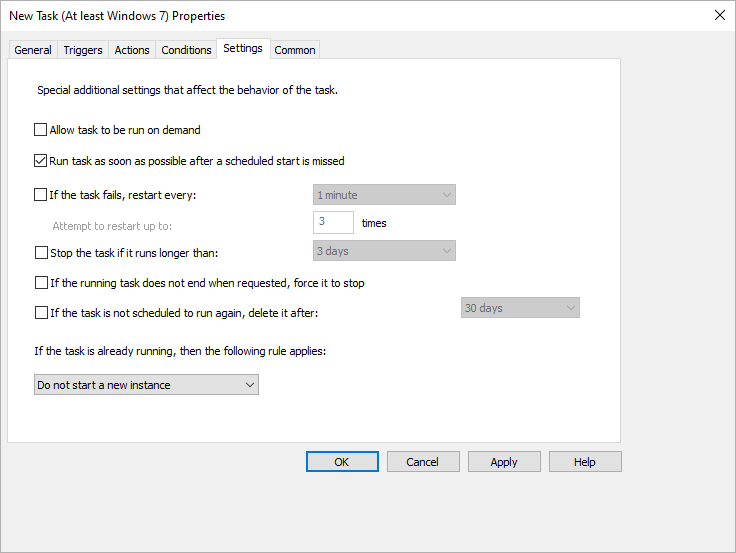The image size is (736, 553).
Task: Click the Apply button
Action: (504, 462)
